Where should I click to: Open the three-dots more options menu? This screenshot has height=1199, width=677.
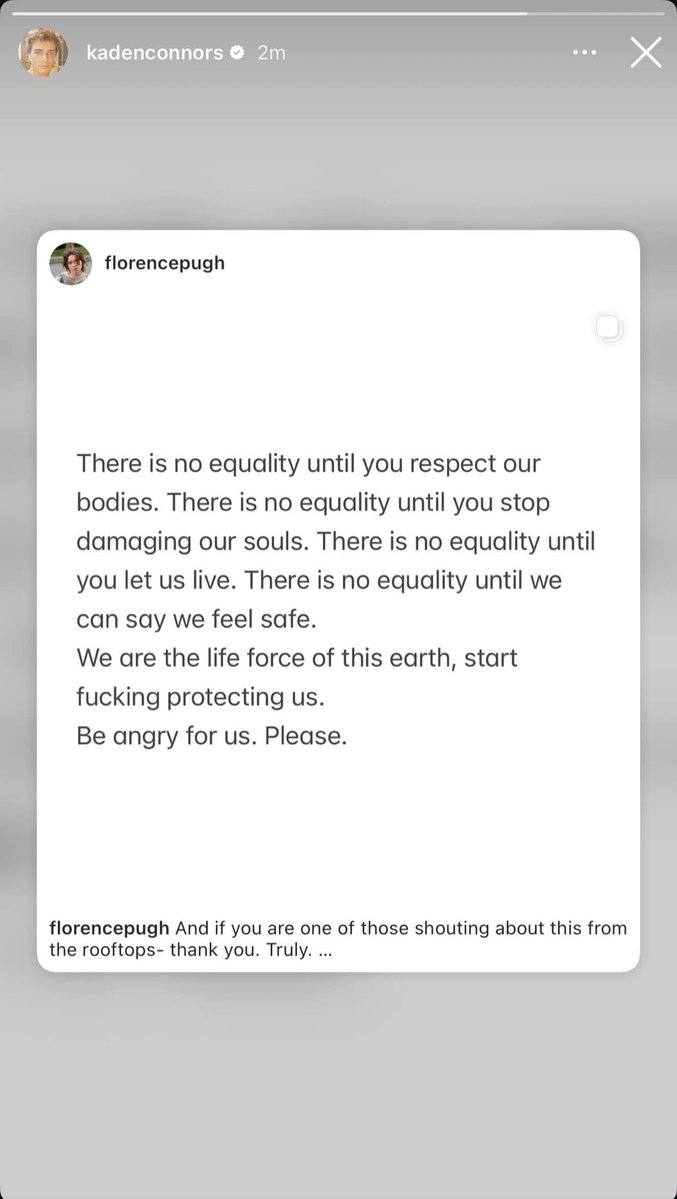pos(584,53)
